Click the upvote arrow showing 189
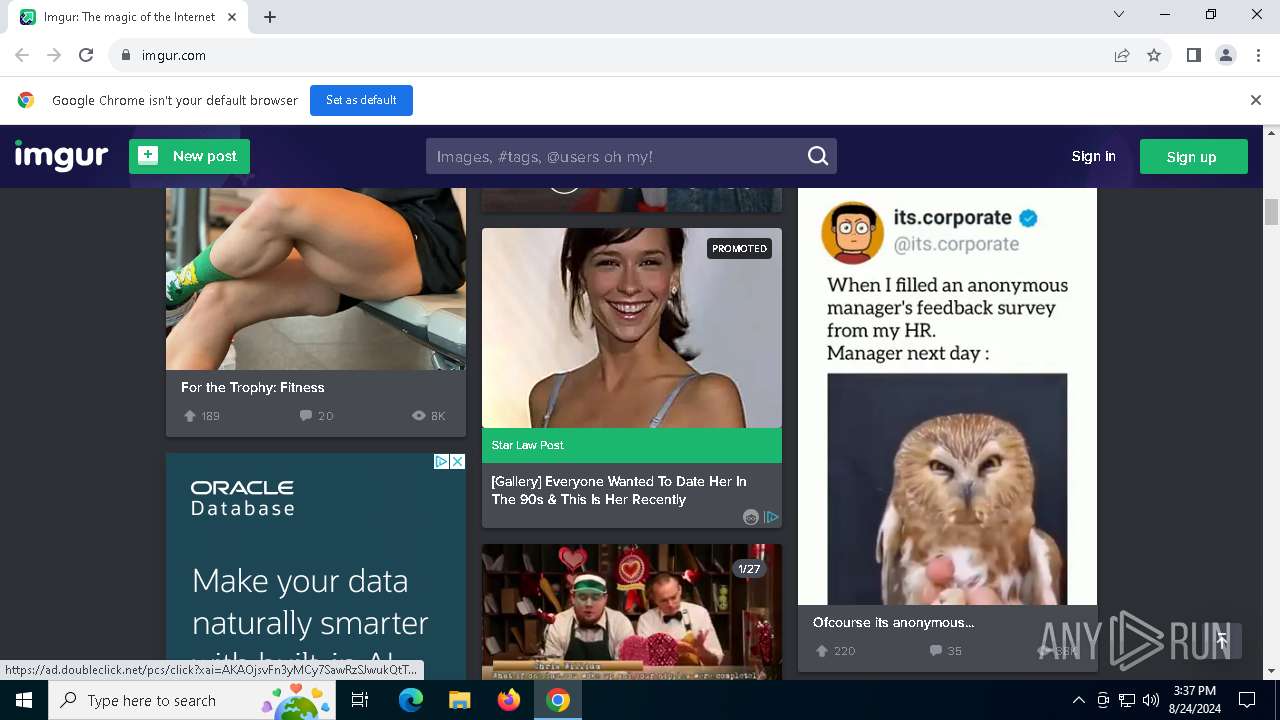The height and width of the screenshot is (720, 1280). tap(190, 416)
